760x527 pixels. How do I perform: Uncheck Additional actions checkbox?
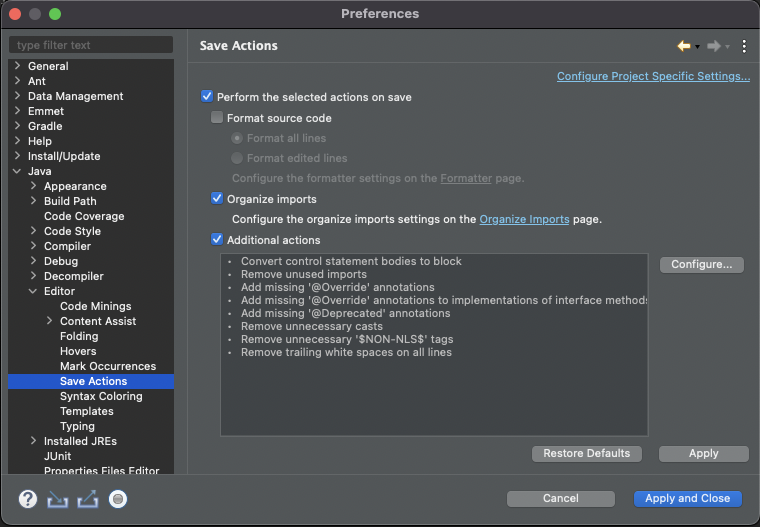tap(217, 240)
